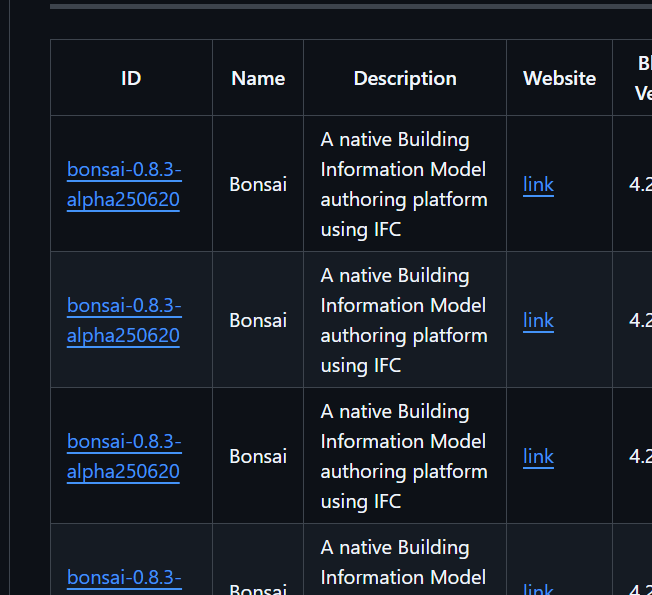
Task: Click the Description column header
Action: (405, 78)
